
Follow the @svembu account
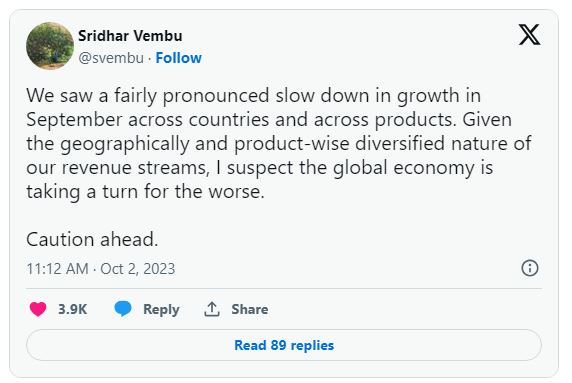pos(178,58)
